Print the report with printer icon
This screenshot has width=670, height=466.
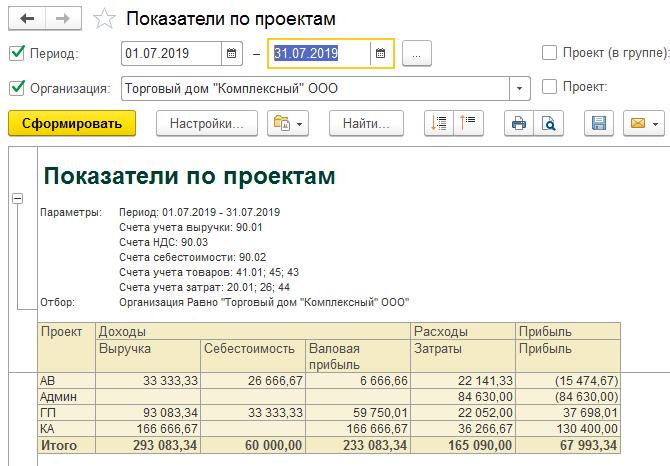tap(519, 123)
